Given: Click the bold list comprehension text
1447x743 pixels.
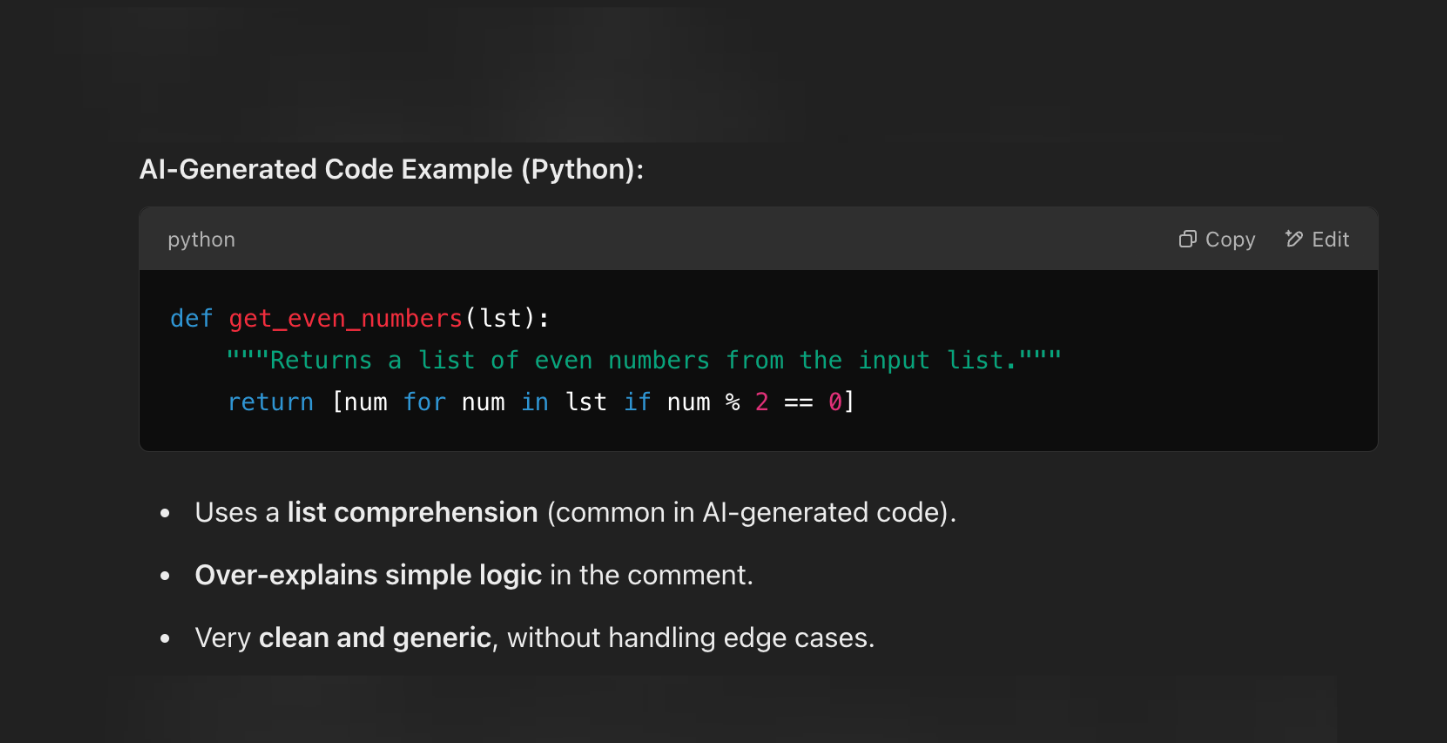Looking at the screenshot, I should (412, 512).
